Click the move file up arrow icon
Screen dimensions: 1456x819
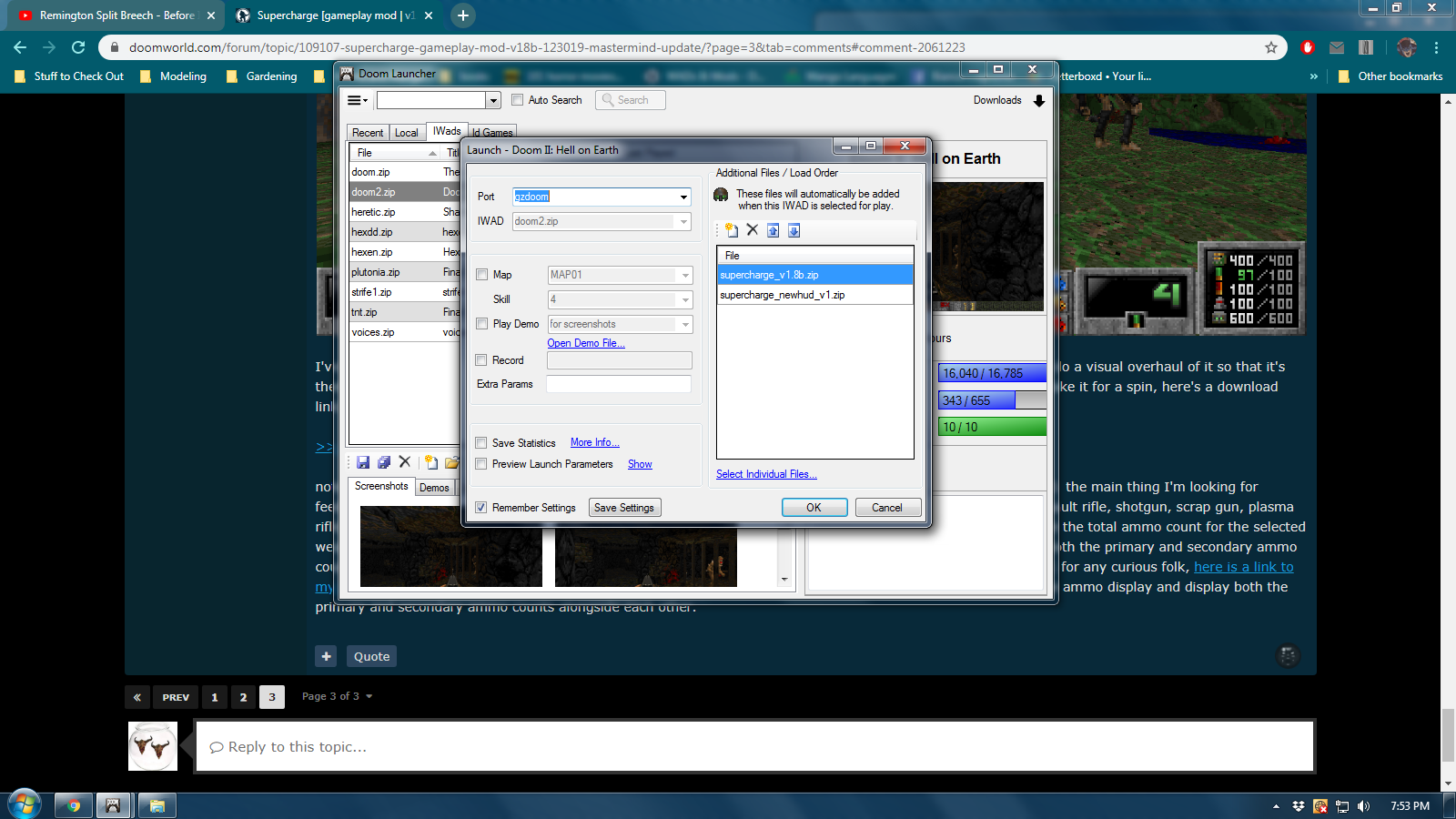click(773, 230)
